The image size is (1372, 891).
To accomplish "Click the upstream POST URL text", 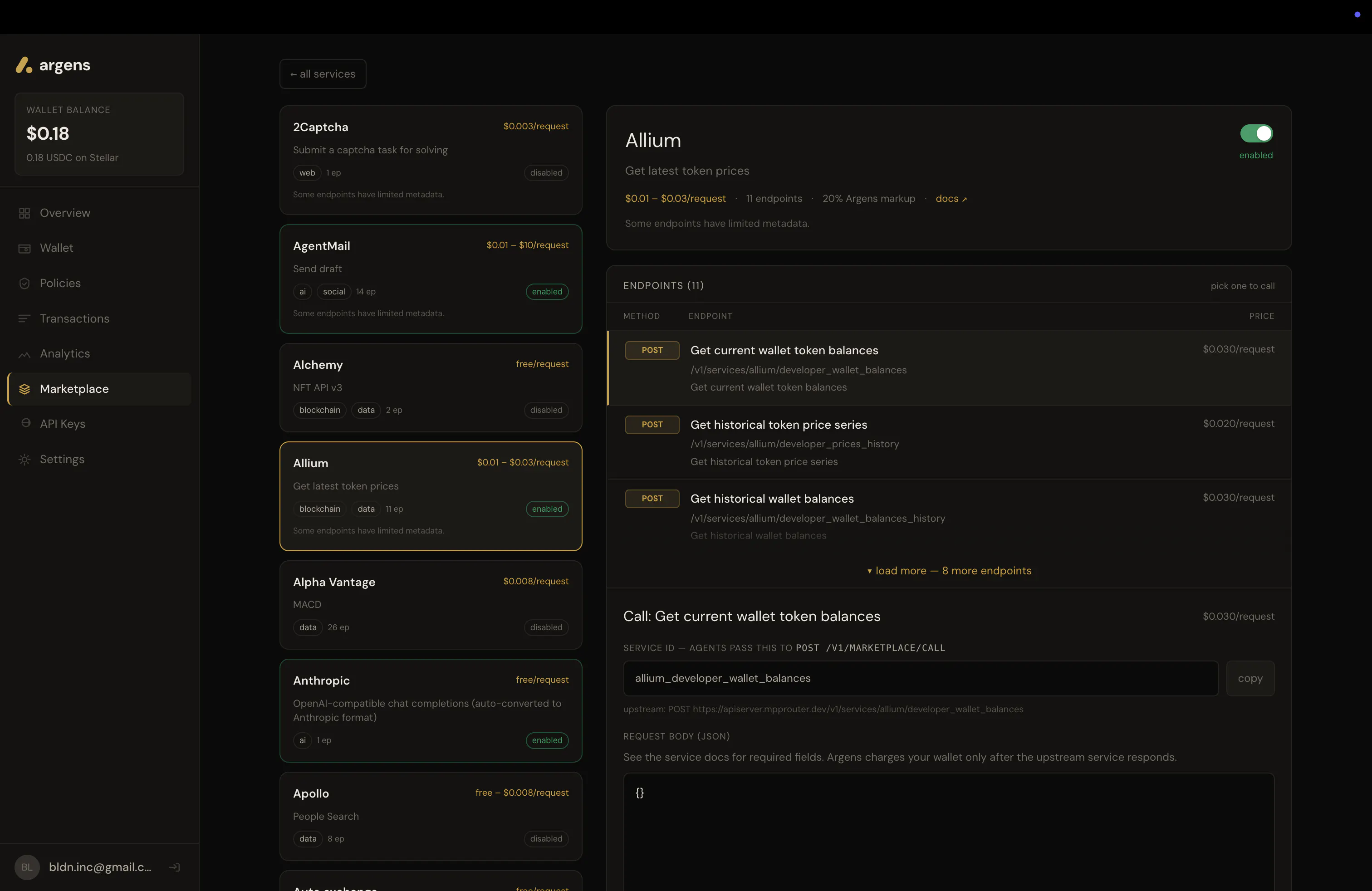I will [x=823, y=710].
